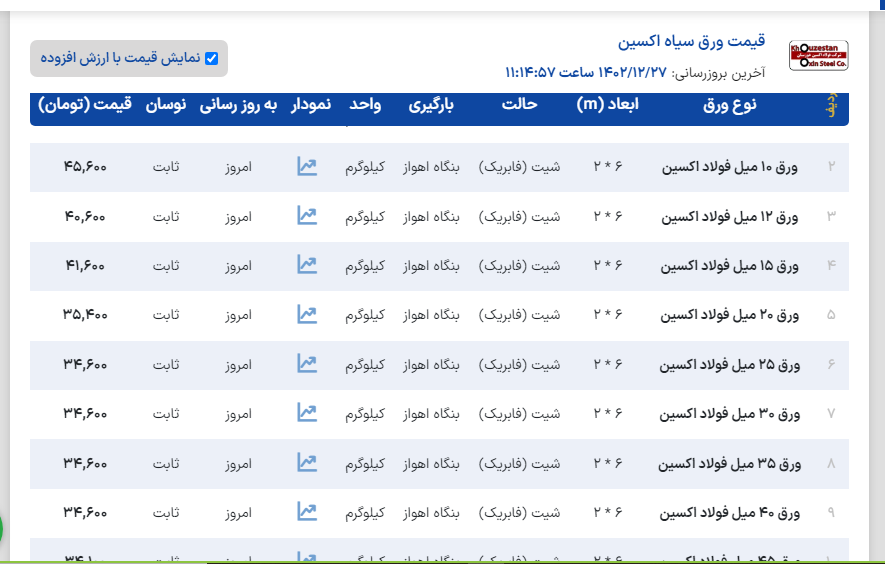
Task: Open ورق 10 میل فولاد اکسین product link
Action: tap(730, 167)
